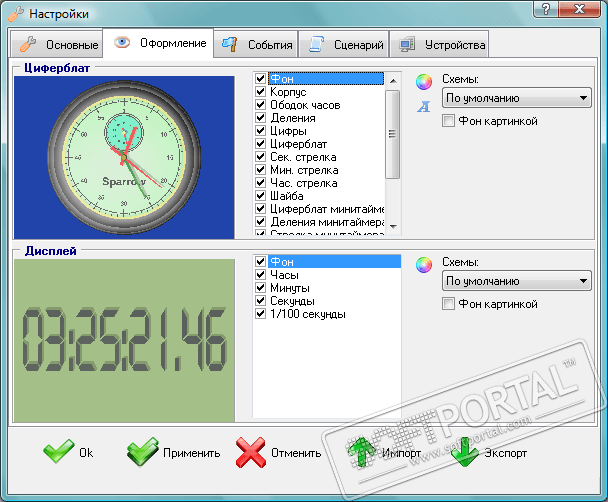The width and height of the screenshot is (608, 502).
Task: Open the color wheel picker in Дисплей section
Action: click(424, 265)
